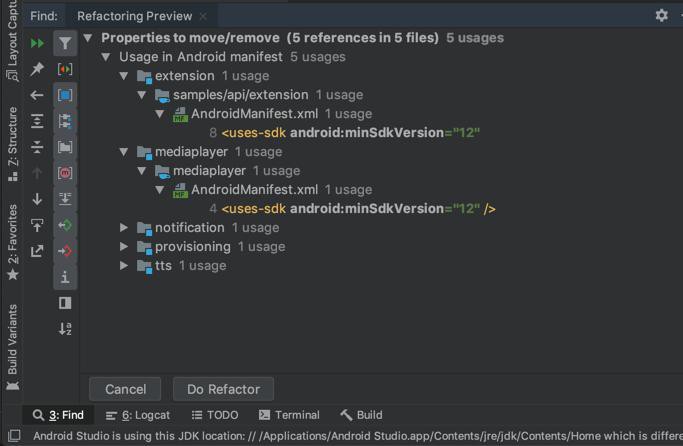Click the pin tab icon
The width and height of the screenshot is (683, 446).
click(37, 68)
